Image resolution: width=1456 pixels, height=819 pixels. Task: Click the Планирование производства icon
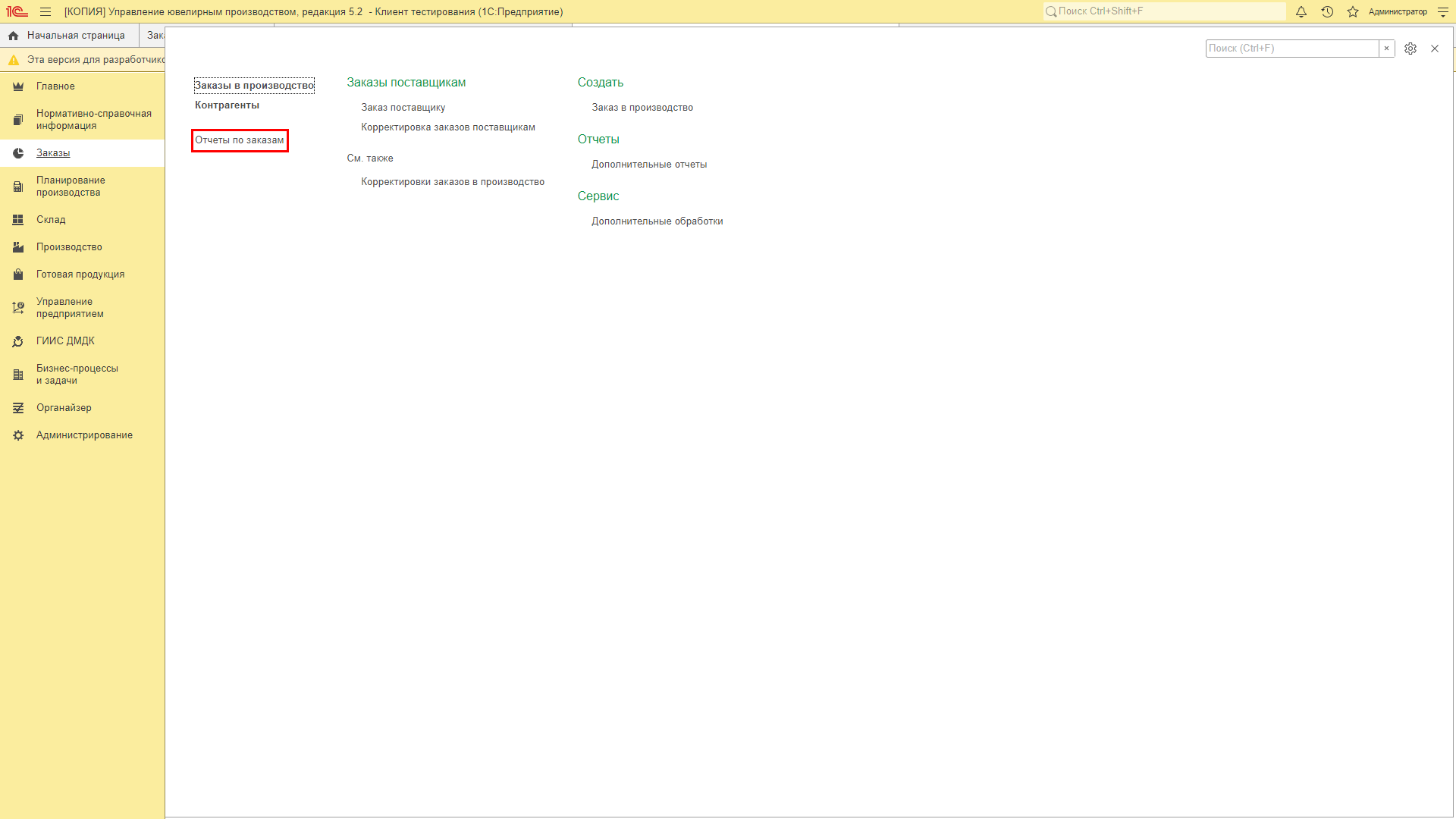coord(18,187)
